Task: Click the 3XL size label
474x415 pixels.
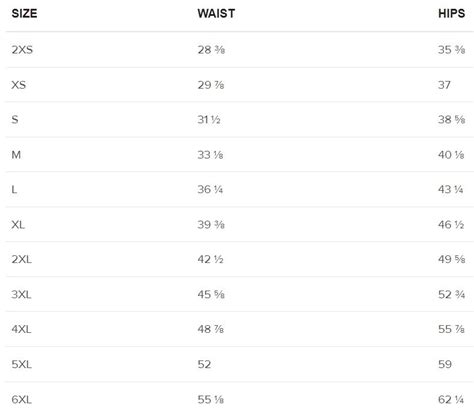Action: click(x=21, y=295)
